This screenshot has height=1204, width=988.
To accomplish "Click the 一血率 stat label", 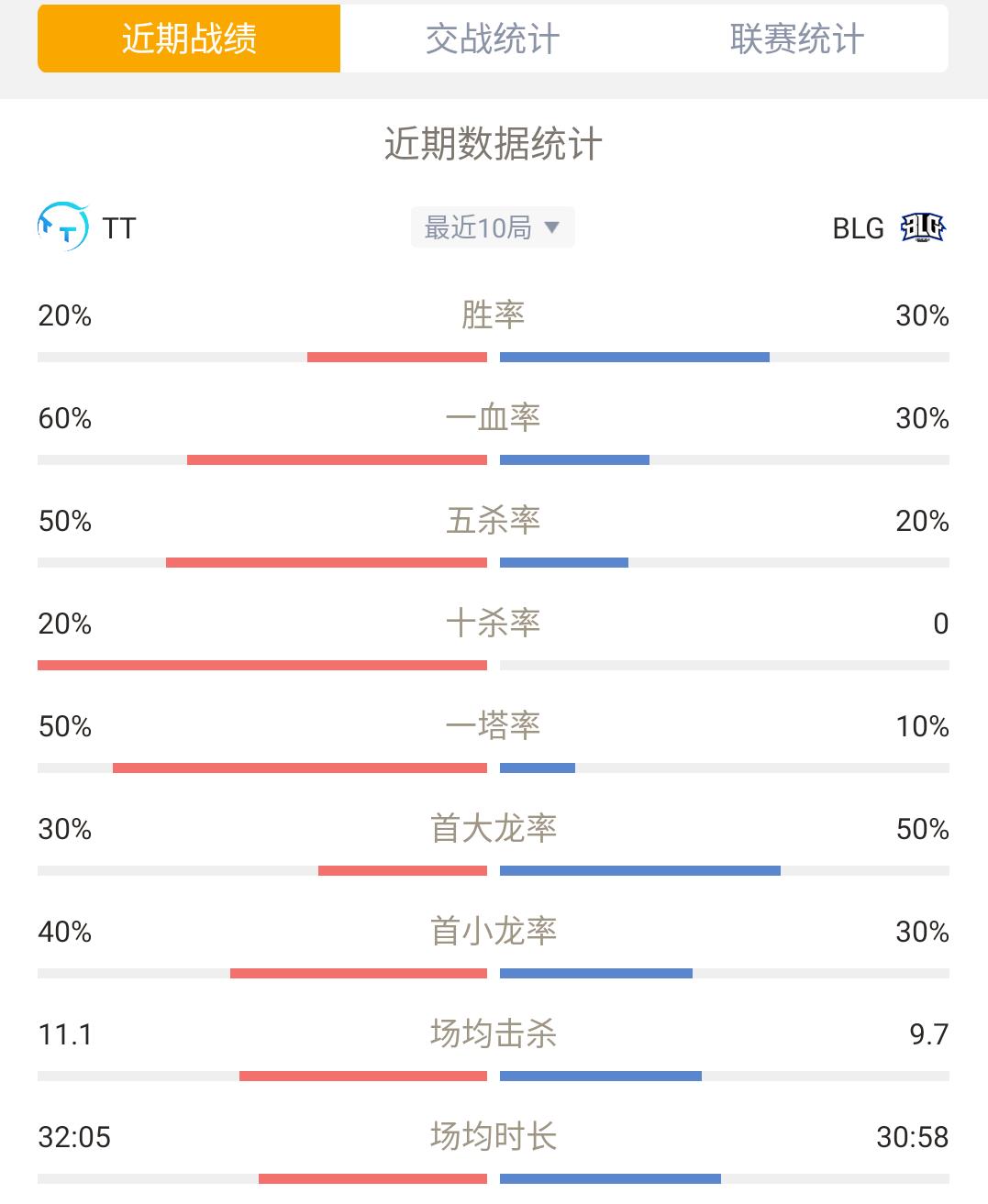I will point(493,418).
